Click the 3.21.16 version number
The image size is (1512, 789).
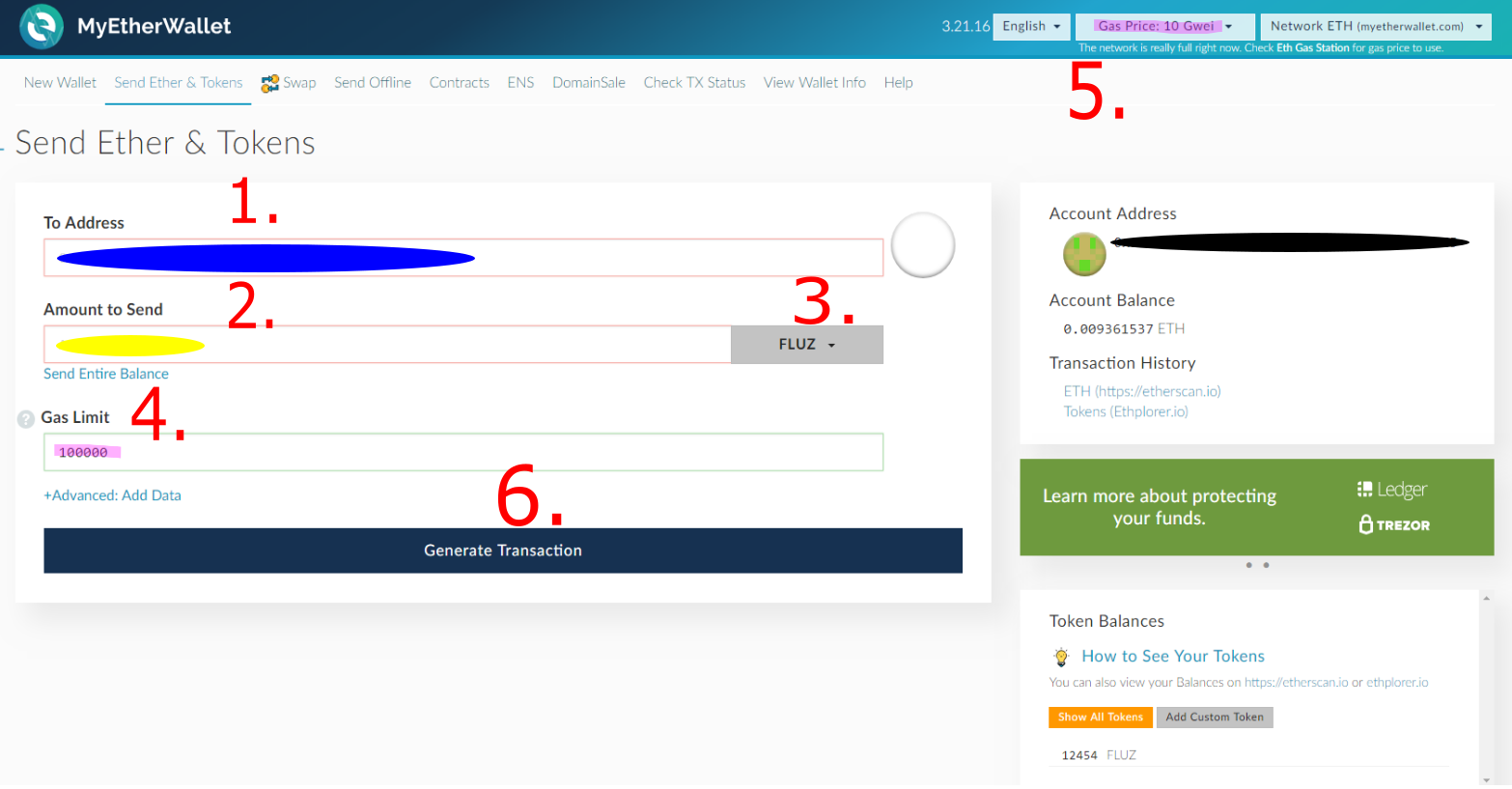[966, 26]
